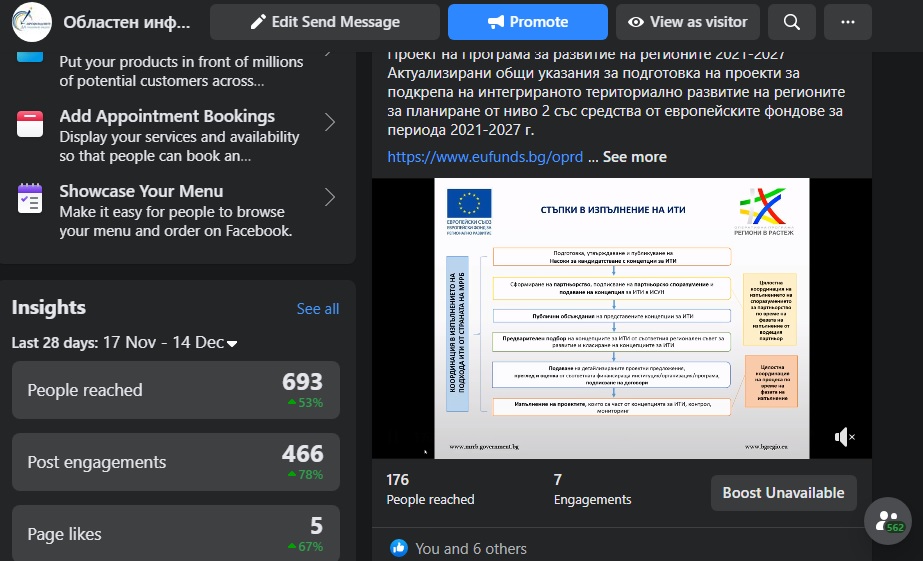Click the page name Областен инф...

127,22
